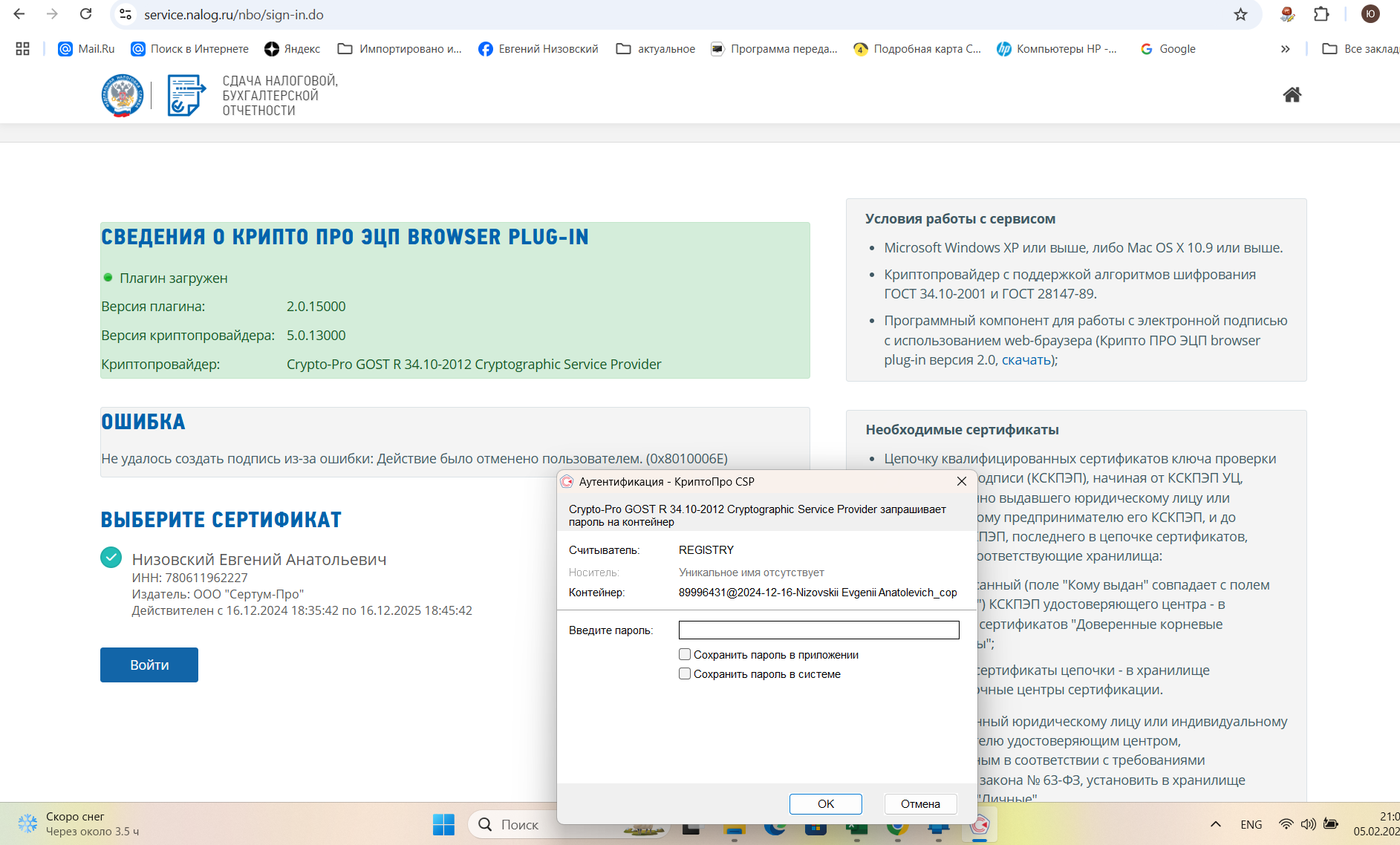Open КриптоПро app in taskbar

pos(980,824)
